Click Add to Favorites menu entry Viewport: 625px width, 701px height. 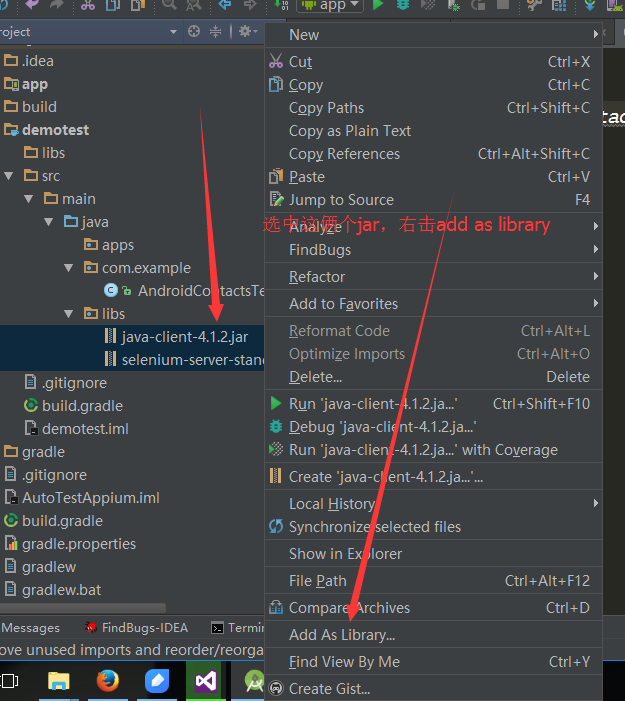tap(433, 304)
